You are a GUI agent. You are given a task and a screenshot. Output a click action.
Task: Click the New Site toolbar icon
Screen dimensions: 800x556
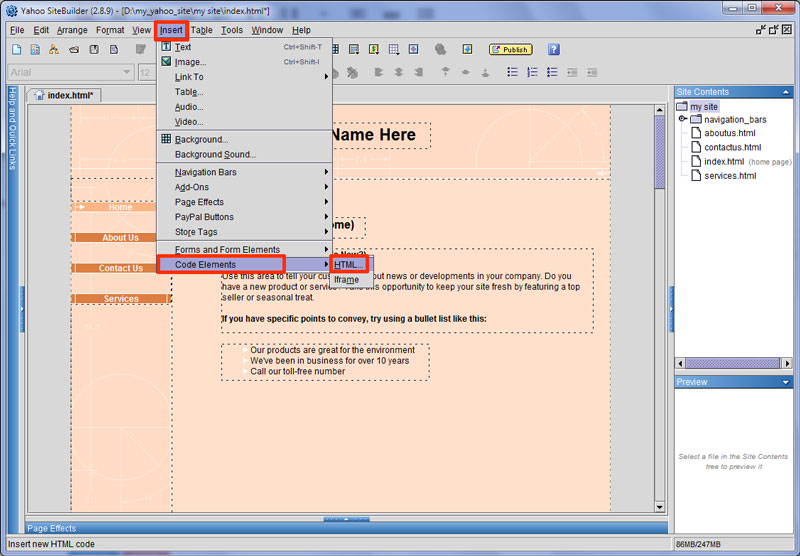54,49
